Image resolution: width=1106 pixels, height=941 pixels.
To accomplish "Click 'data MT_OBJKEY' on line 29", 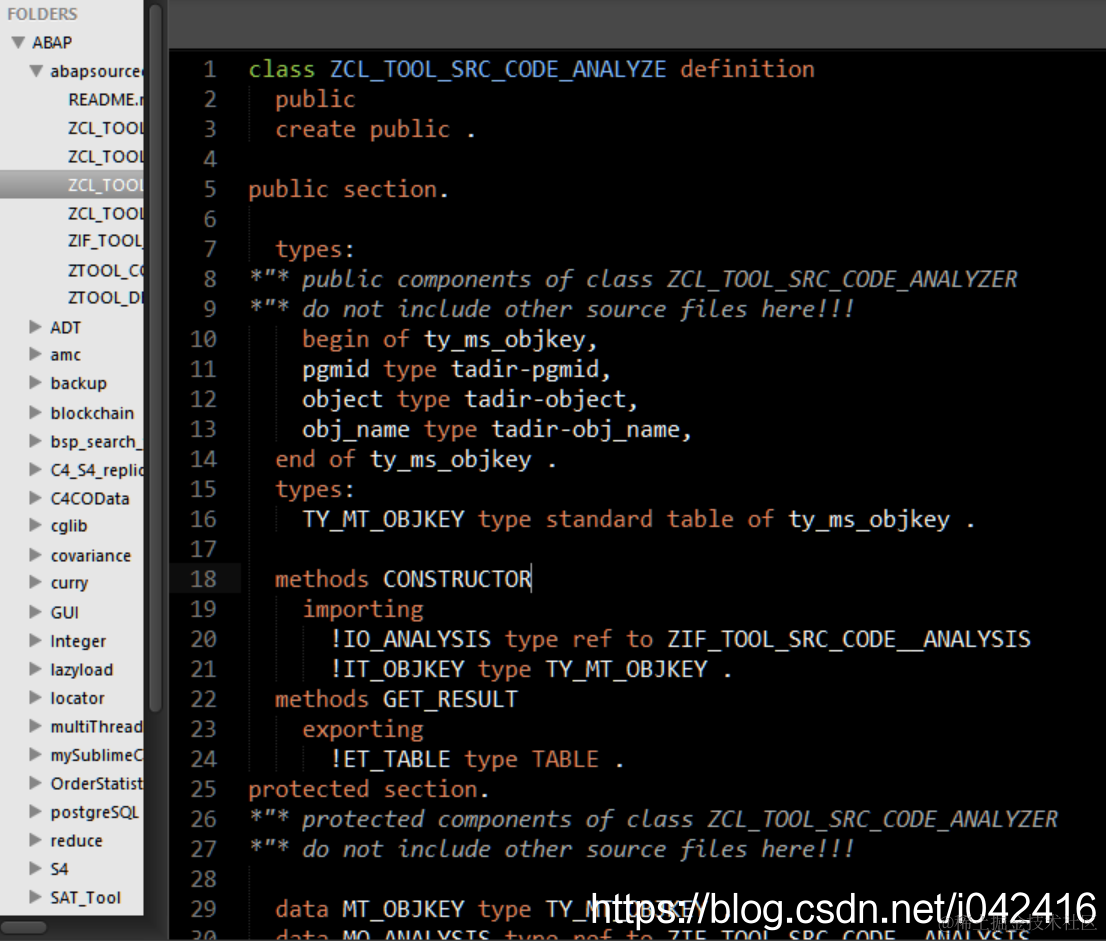I will [x=370, y=909].
